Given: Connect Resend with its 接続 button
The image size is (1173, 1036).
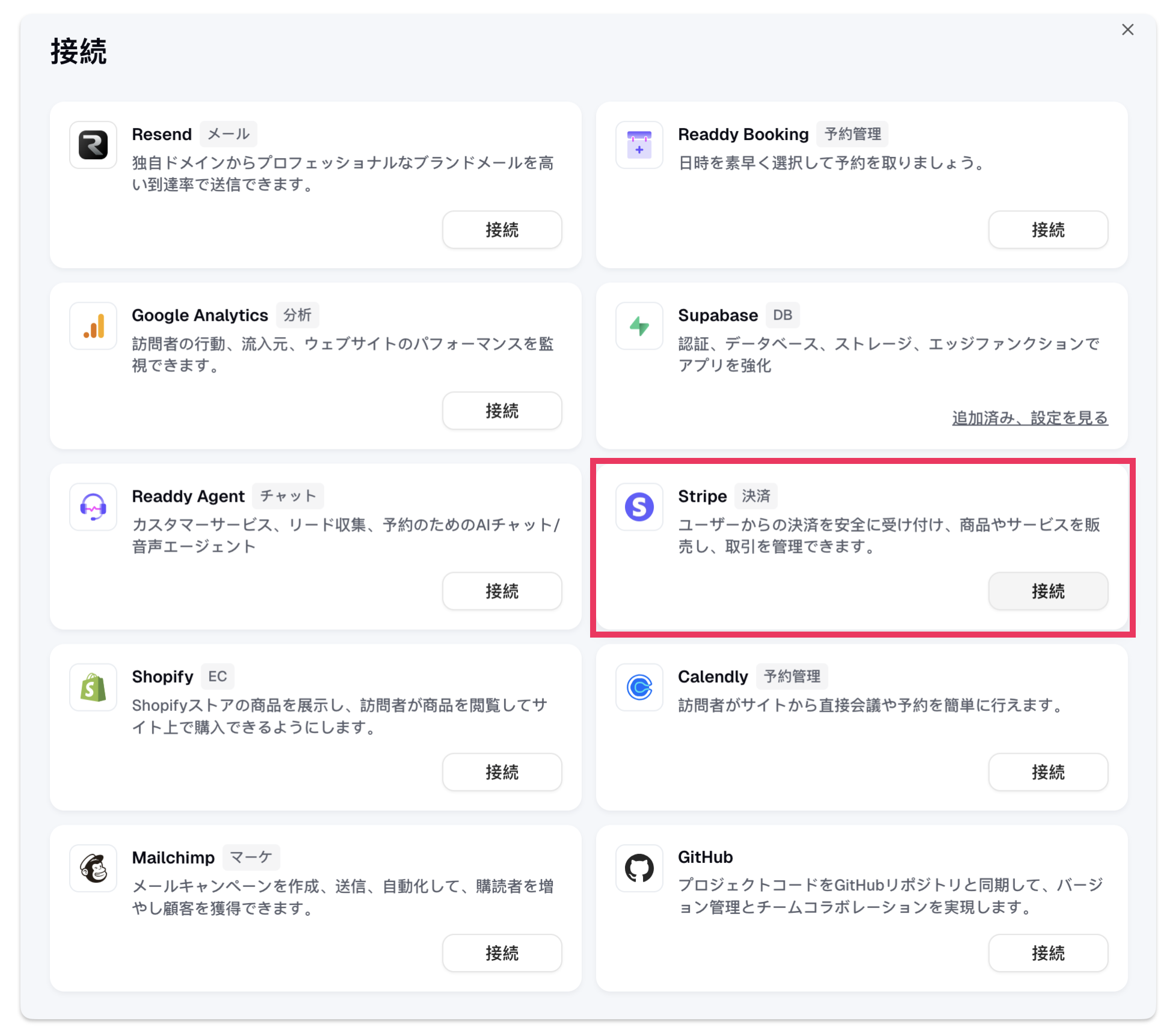Looking at the screenshot, I should (502, 230).
